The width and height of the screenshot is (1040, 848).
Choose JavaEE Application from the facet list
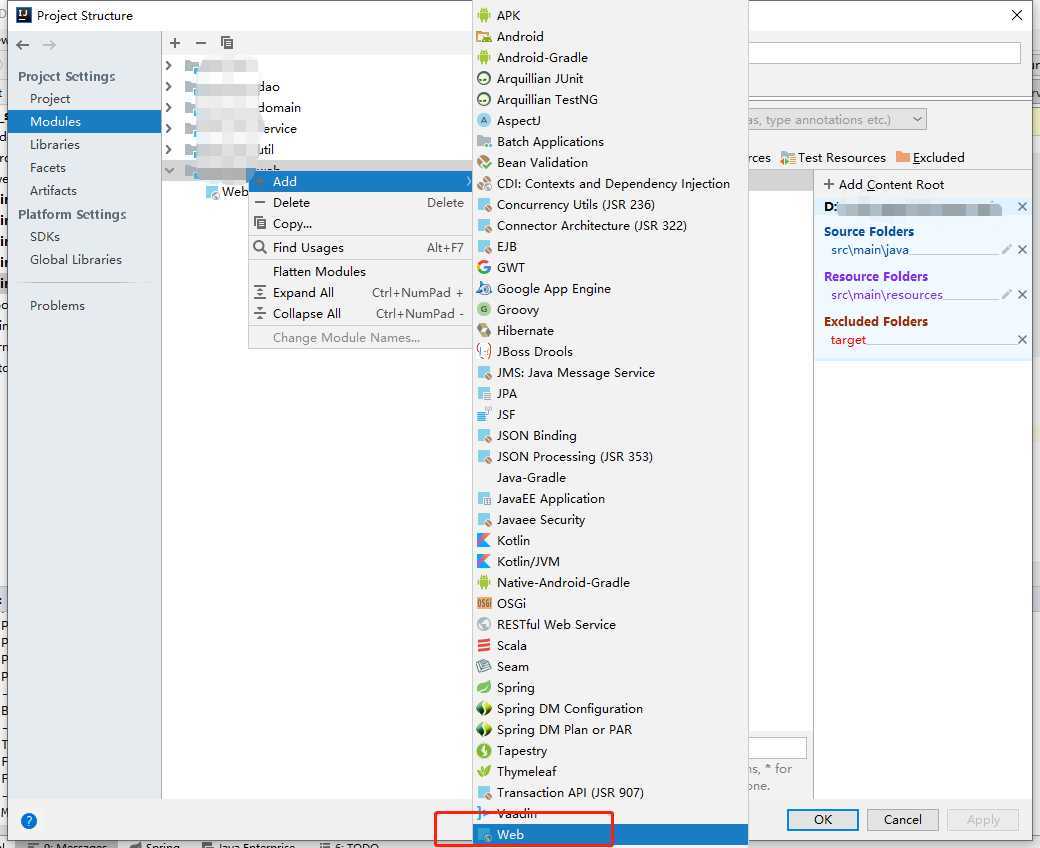click(x=611, y=499)
